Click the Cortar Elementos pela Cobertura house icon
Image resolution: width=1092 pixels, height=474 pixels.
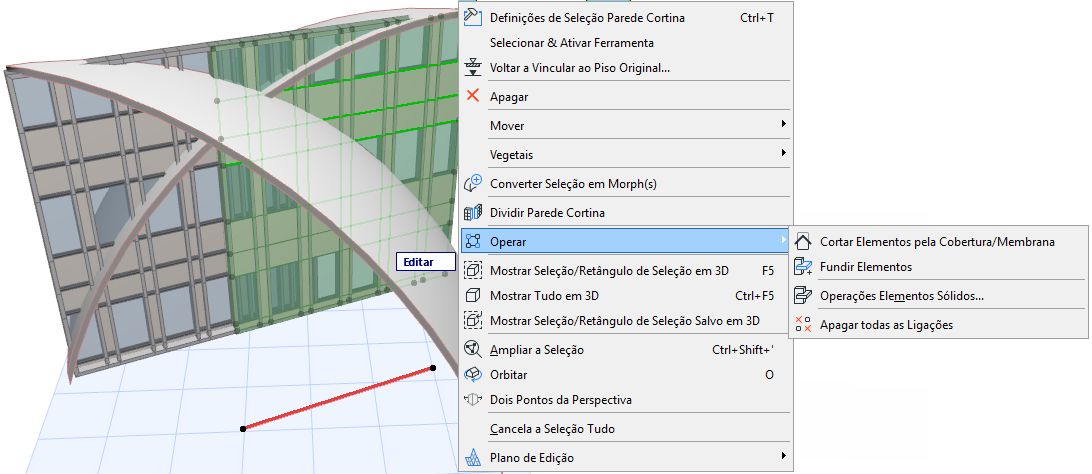(x=803, y=242)
